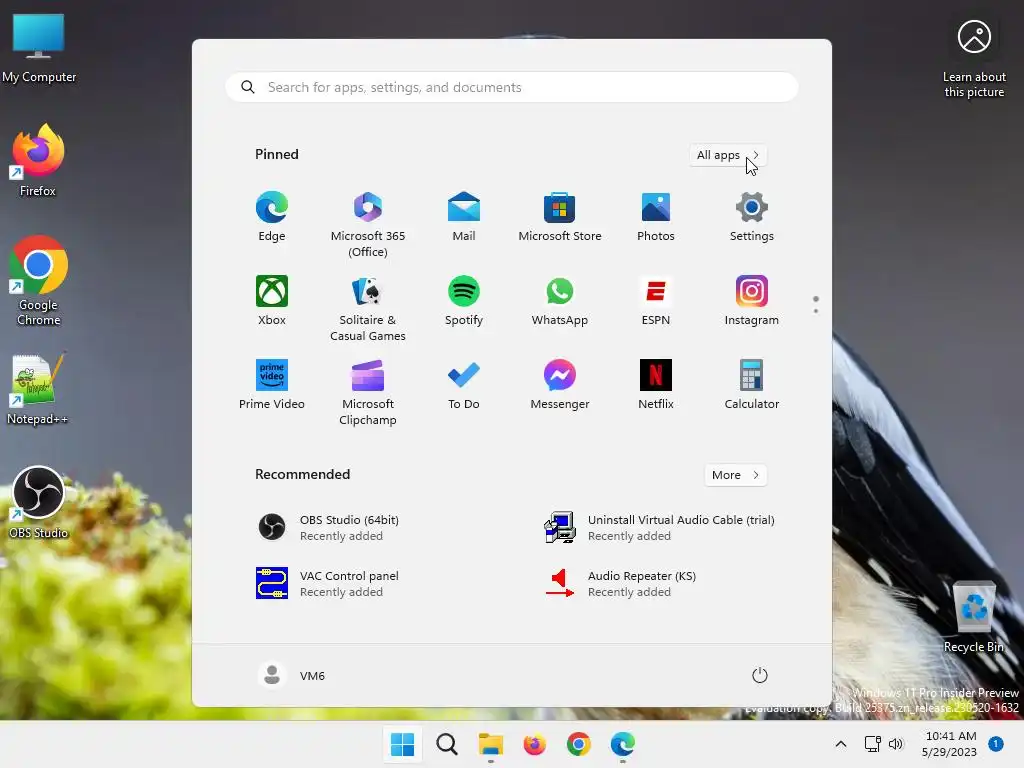
Task: Open the Mail app
Action: [x=464, y=217]
